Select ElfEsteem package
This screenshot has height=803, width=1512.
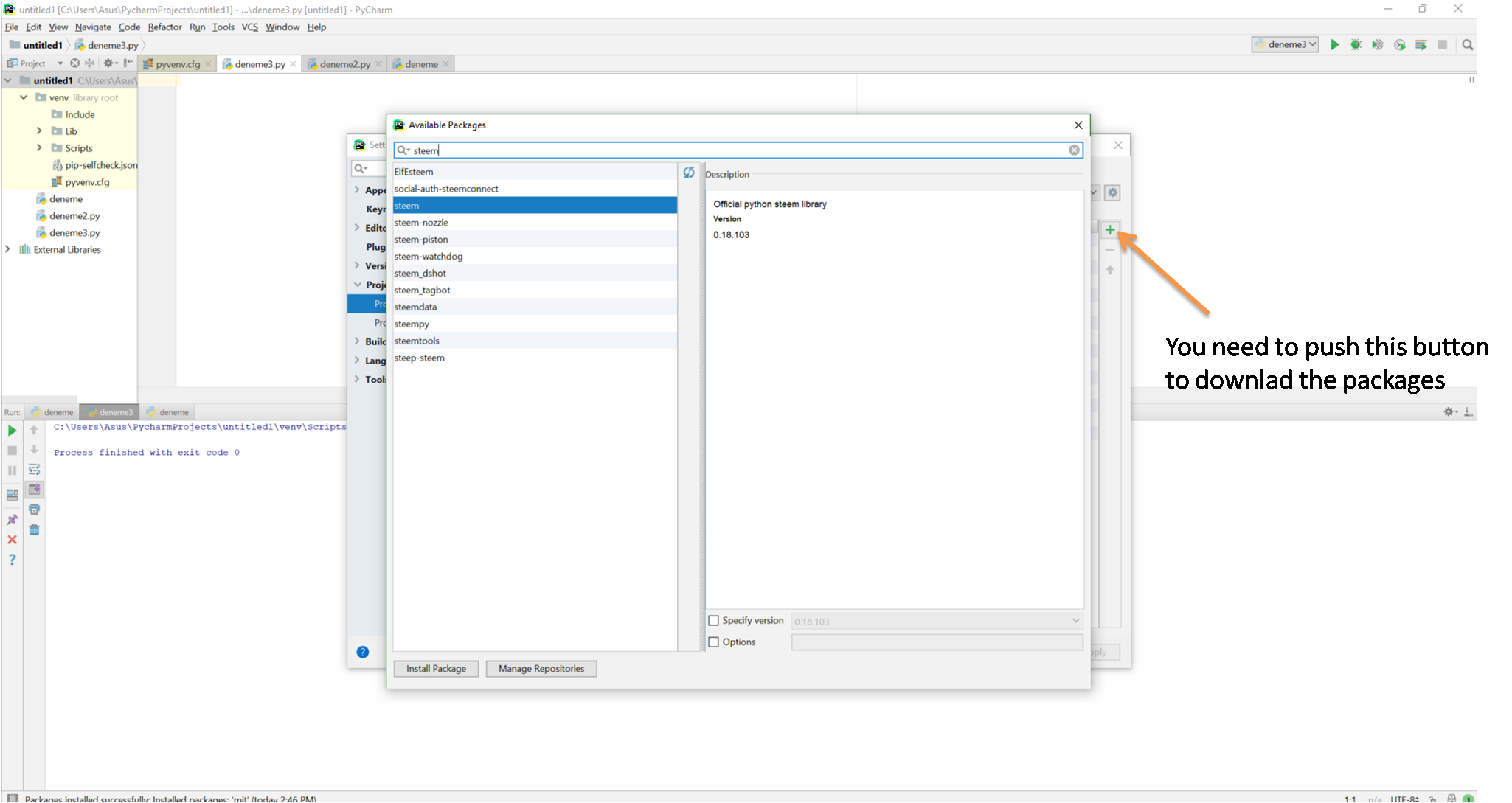point(535,172)
